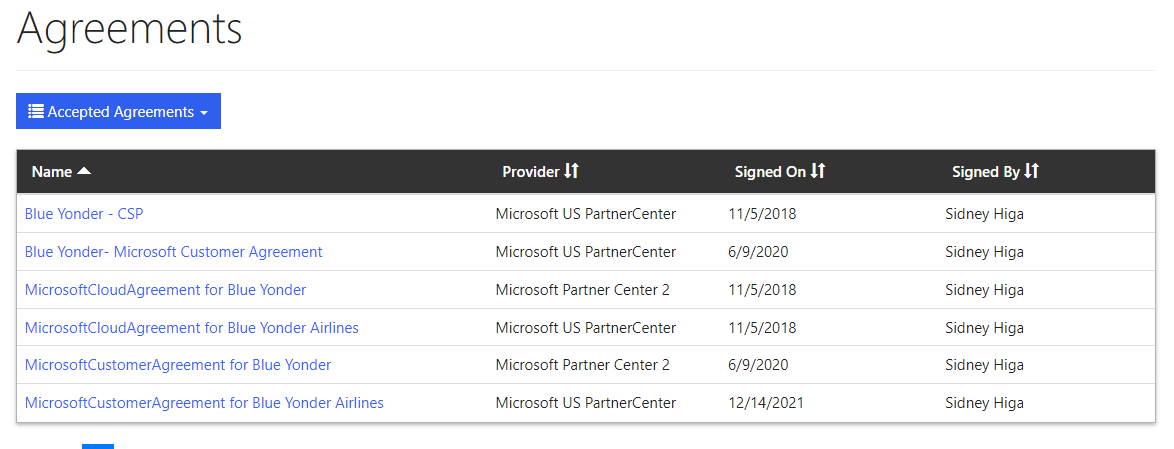Click the Signed On sort arrows icon

(818, 172)
